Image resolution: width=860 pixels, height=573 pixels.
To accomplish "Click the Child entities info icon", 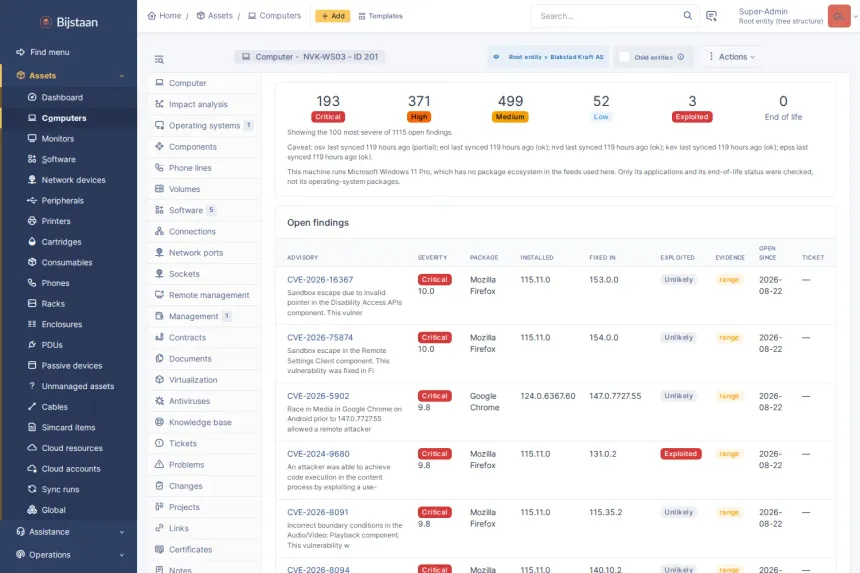I will [x=681, y=57].
